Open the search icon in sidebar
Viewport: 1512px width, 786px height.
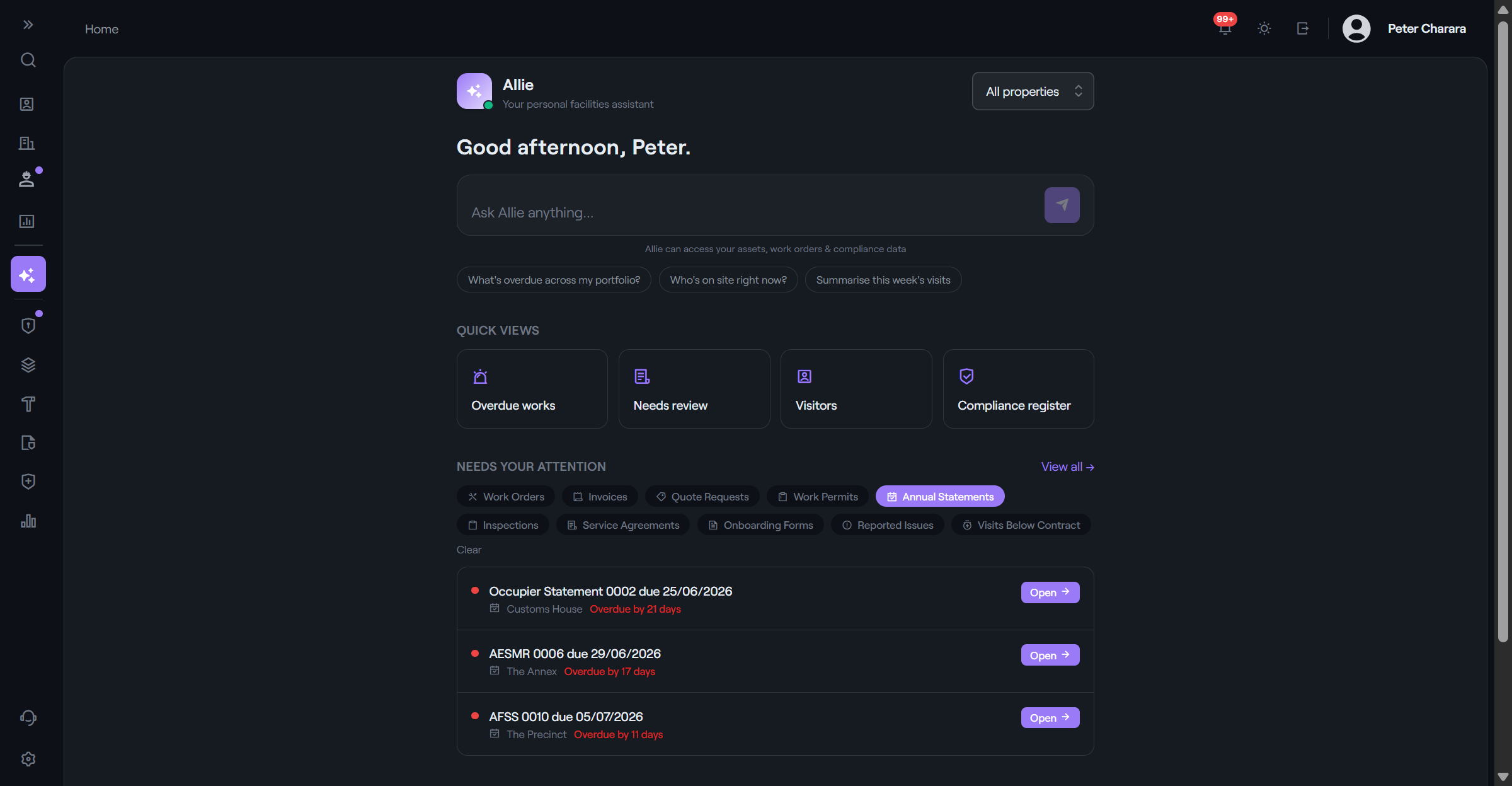[28, 60]
